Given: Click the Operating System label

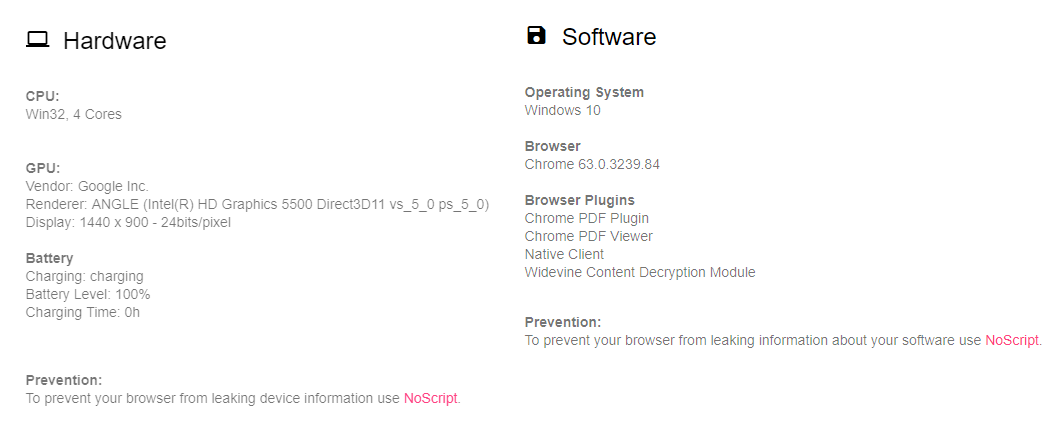Looking at the screenshot, I should pos(584,92).
